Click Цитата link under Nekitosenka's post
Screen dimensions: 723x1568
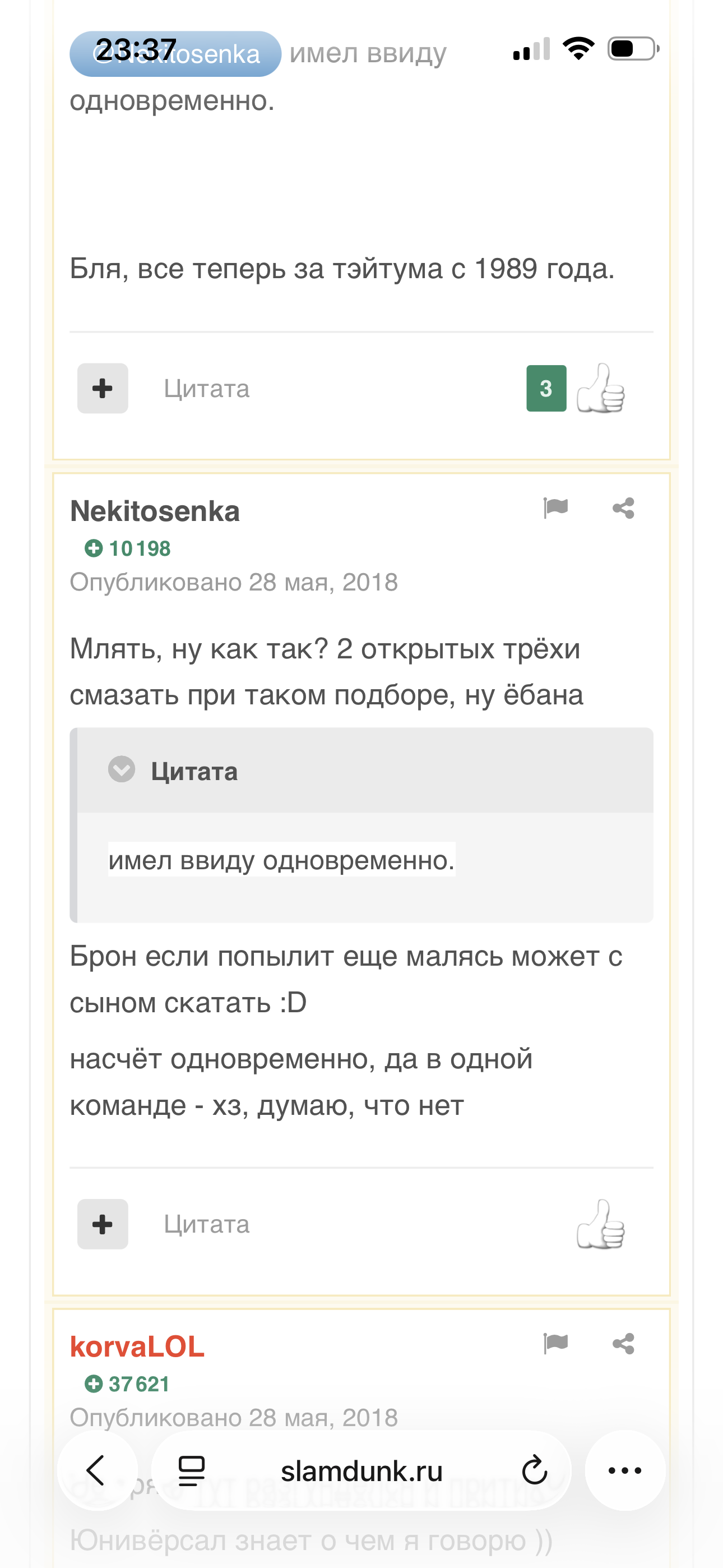click(x=206, y=1224)
